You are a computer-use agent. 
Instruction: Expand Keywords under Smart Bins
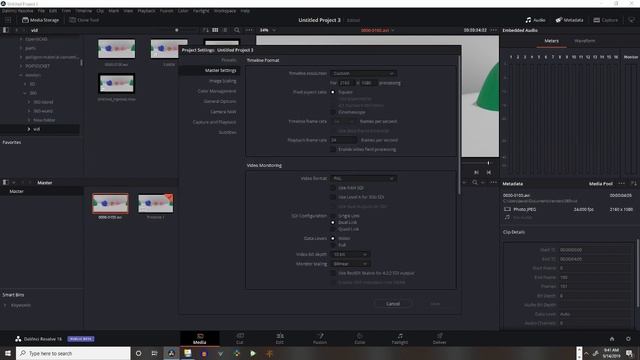click(x=5, y=305)
